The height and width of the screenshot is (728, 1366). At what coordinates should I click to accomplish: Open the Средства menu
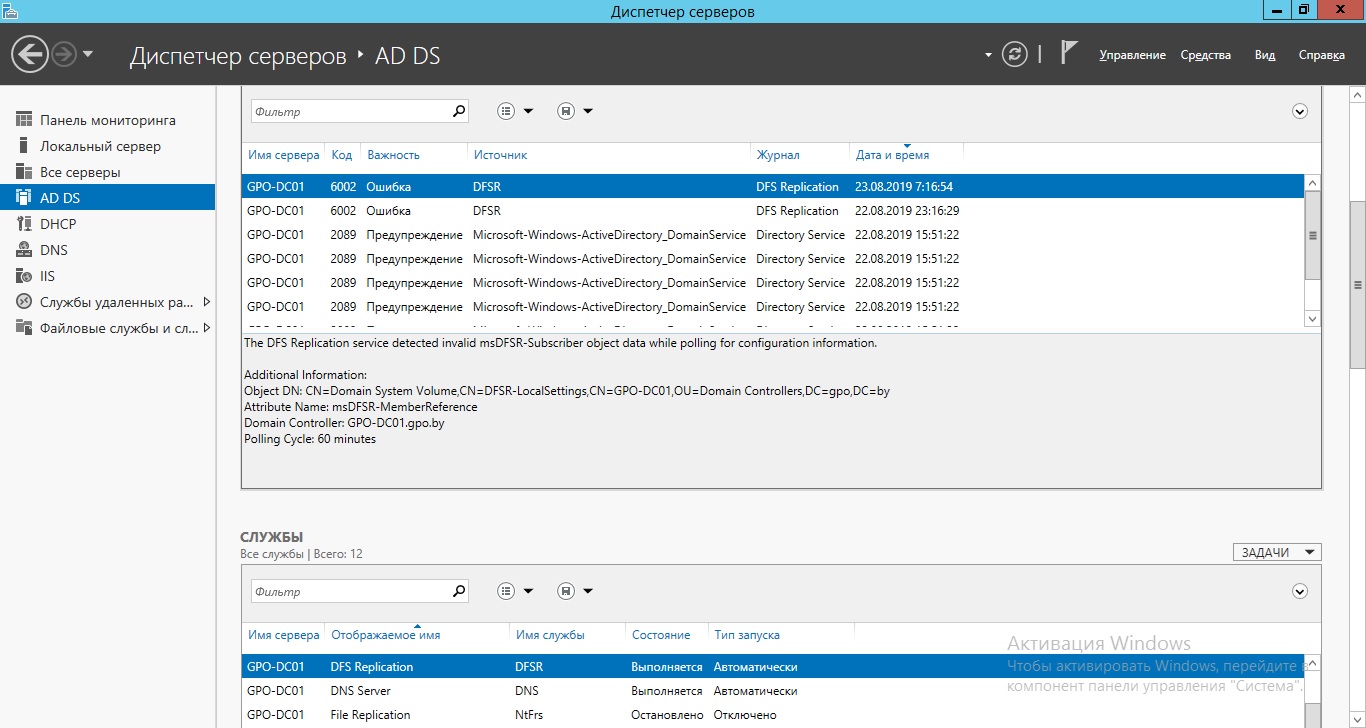point(1205,55)
